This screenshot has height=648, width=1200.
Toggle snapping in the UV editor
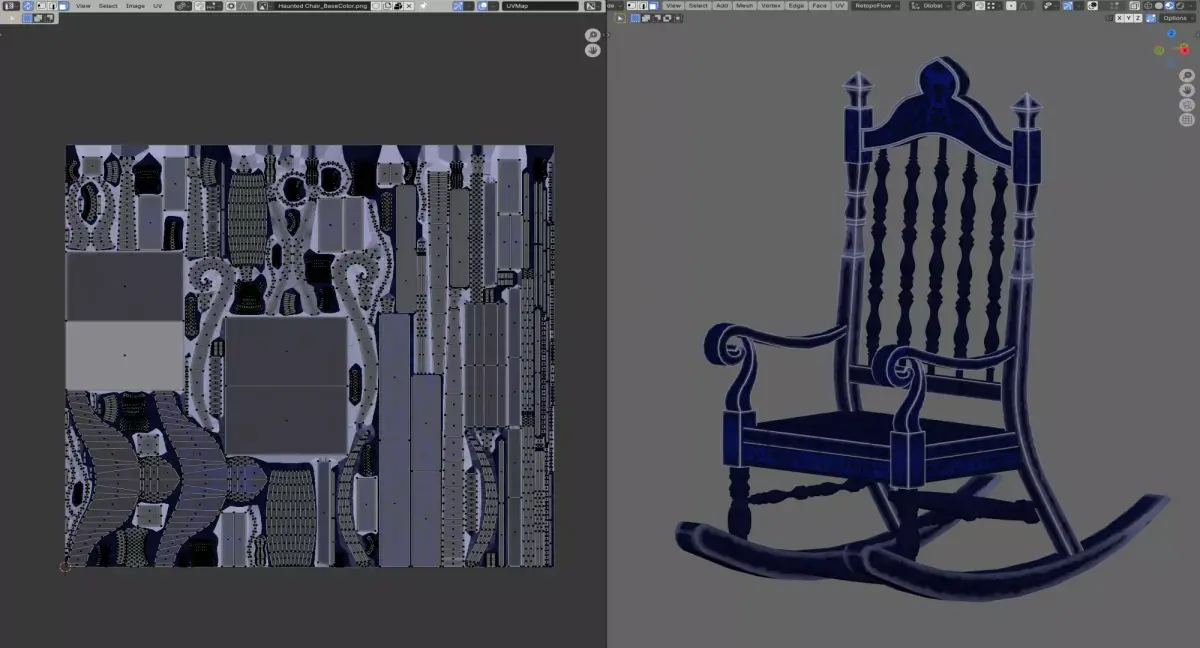pyautogui.click(x=200, y=6)
